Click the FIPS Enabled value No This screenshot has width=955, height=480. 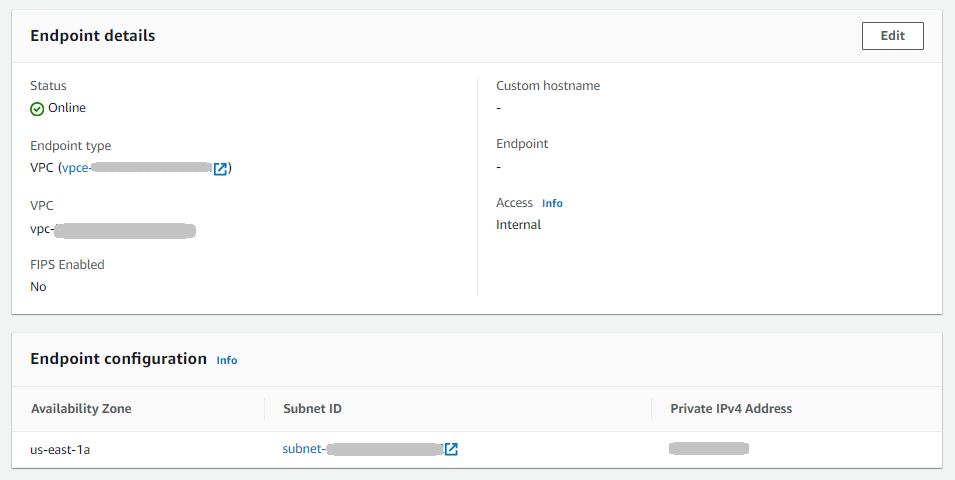38,287
